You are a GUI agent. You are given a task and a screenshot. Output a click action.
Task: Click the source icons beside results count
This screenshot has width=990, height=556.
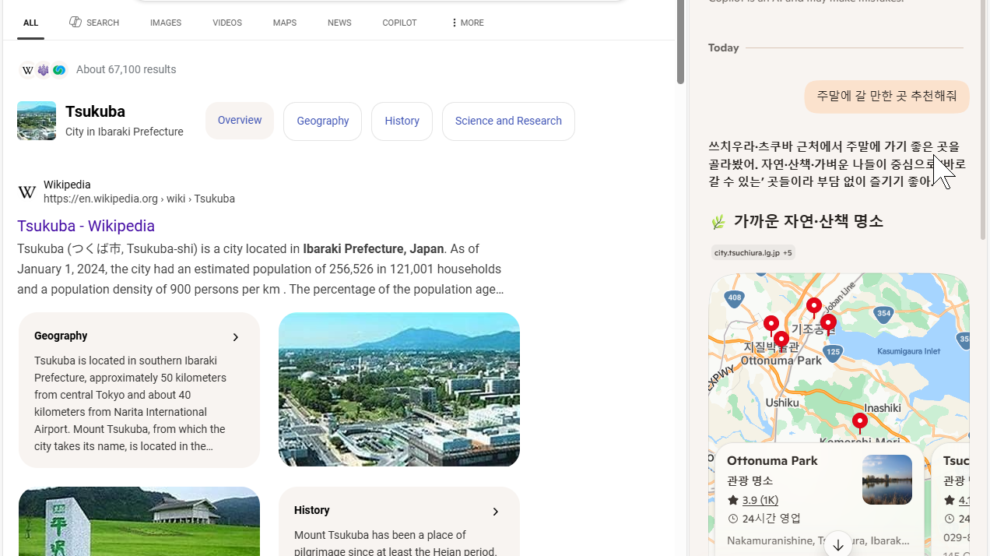(x=43, y=69)
